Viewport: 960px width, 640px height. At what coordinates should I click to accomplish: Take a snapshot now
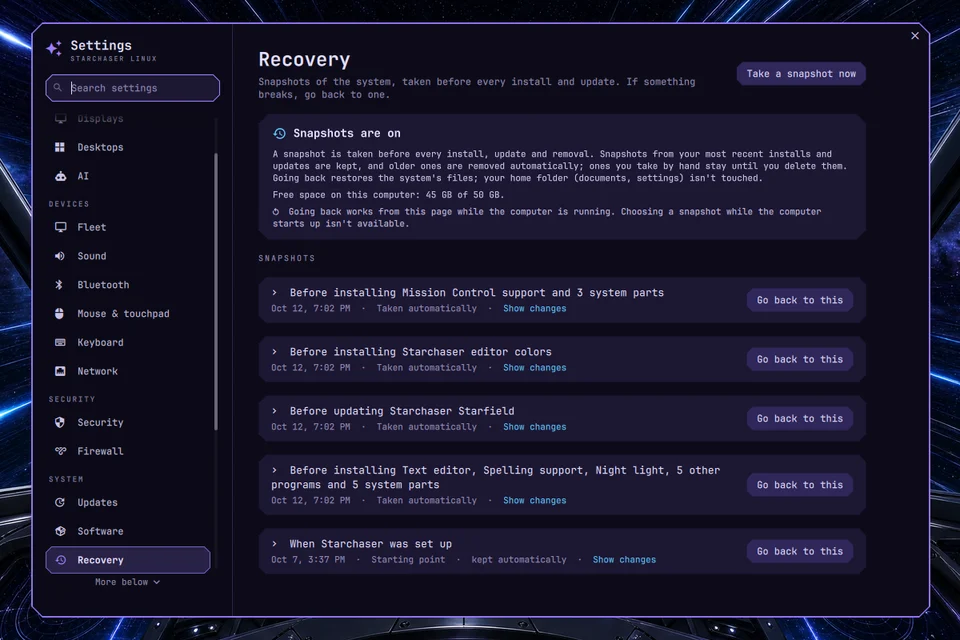tap(801, 73)
